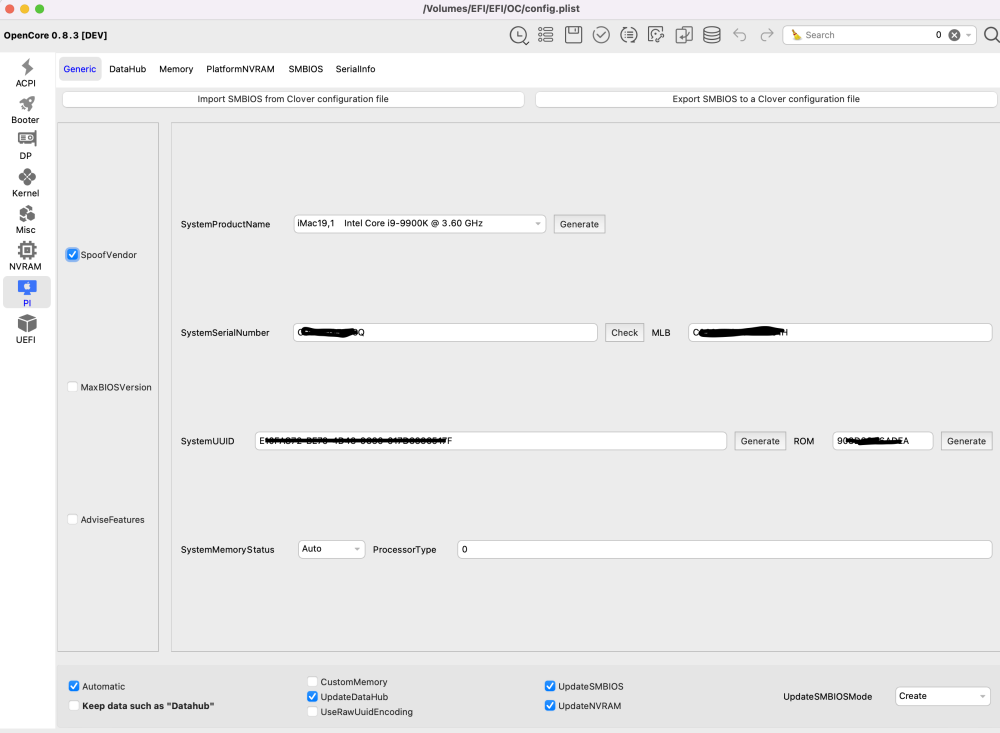The height and width of the screenshot is (733, 1000).
Task: Click the Check serial number button
Action: point(624,332)
